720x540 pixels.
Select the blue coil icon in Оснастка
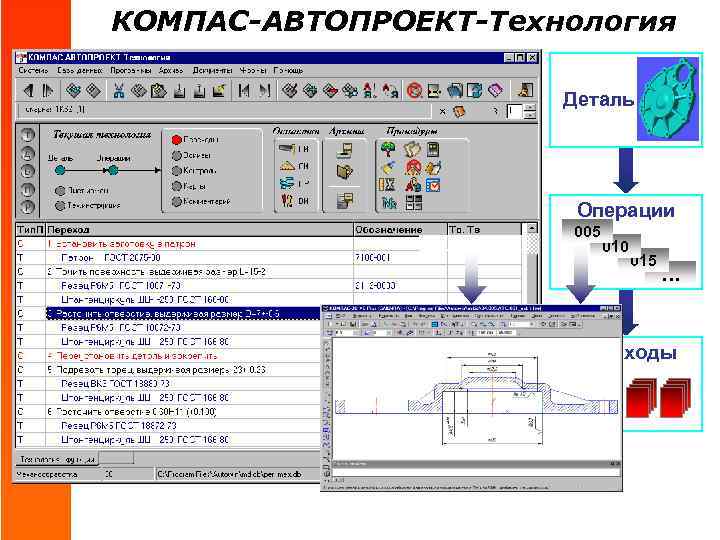(x=287, y=183)
